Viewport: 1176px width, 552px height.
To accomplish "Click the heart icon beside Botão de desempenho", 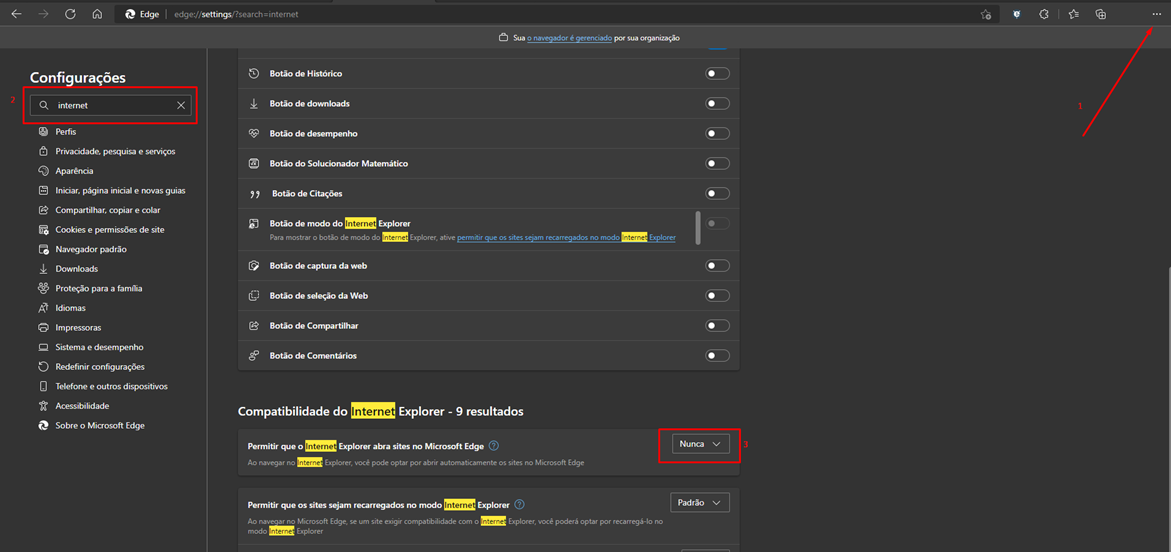I will (254, 134).
